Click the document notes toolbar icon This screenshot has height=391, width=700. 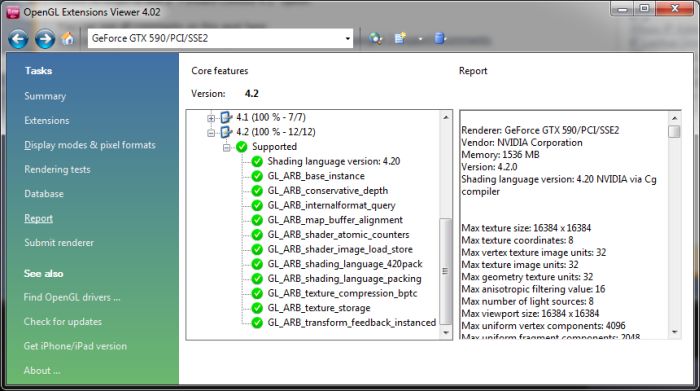pyautogui.click(x=400, y=38)
